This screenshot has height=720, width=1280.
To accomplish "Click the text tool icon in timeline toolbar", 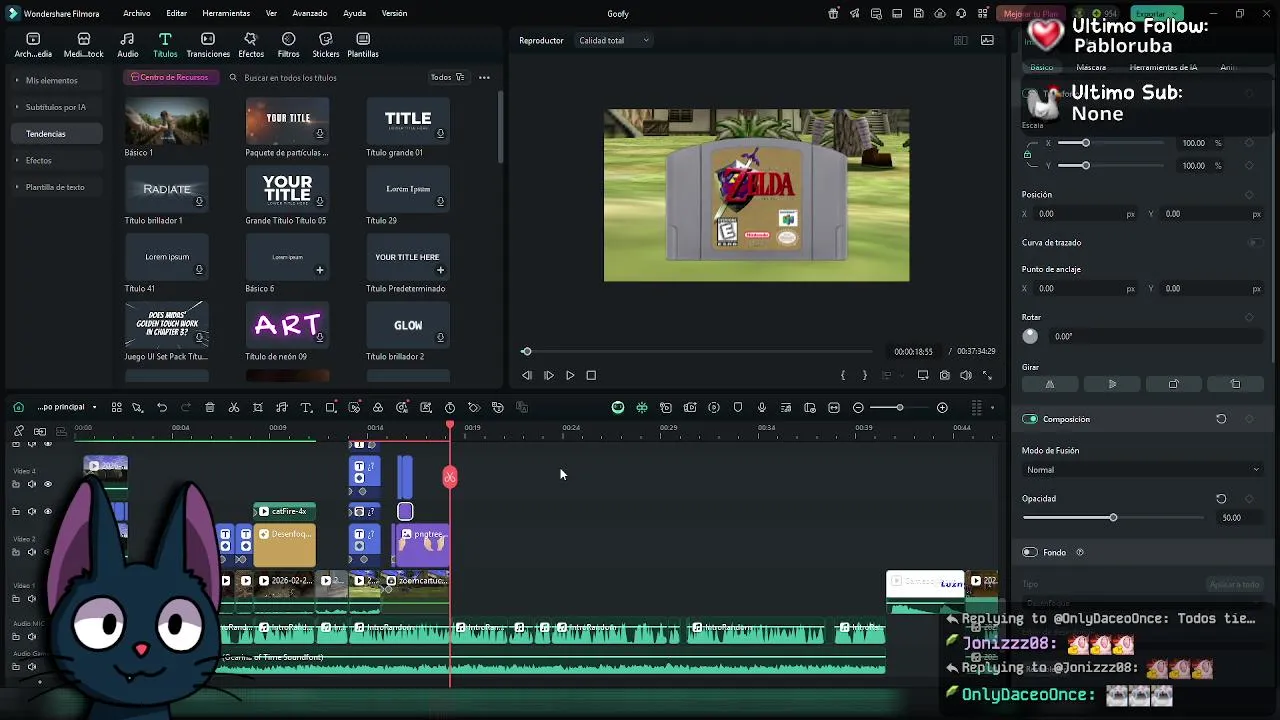I will tap(306, 407).
